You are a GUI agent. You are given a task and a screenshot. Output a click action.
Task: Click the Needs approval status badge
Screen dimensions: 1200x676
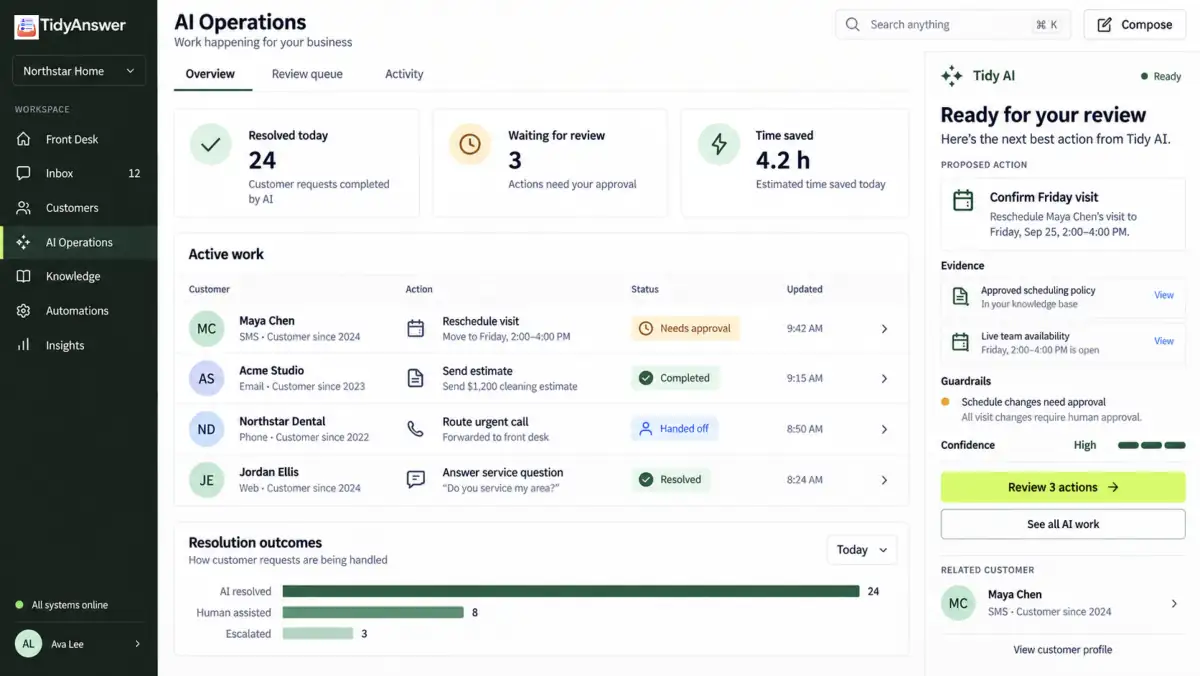(685, 328)
